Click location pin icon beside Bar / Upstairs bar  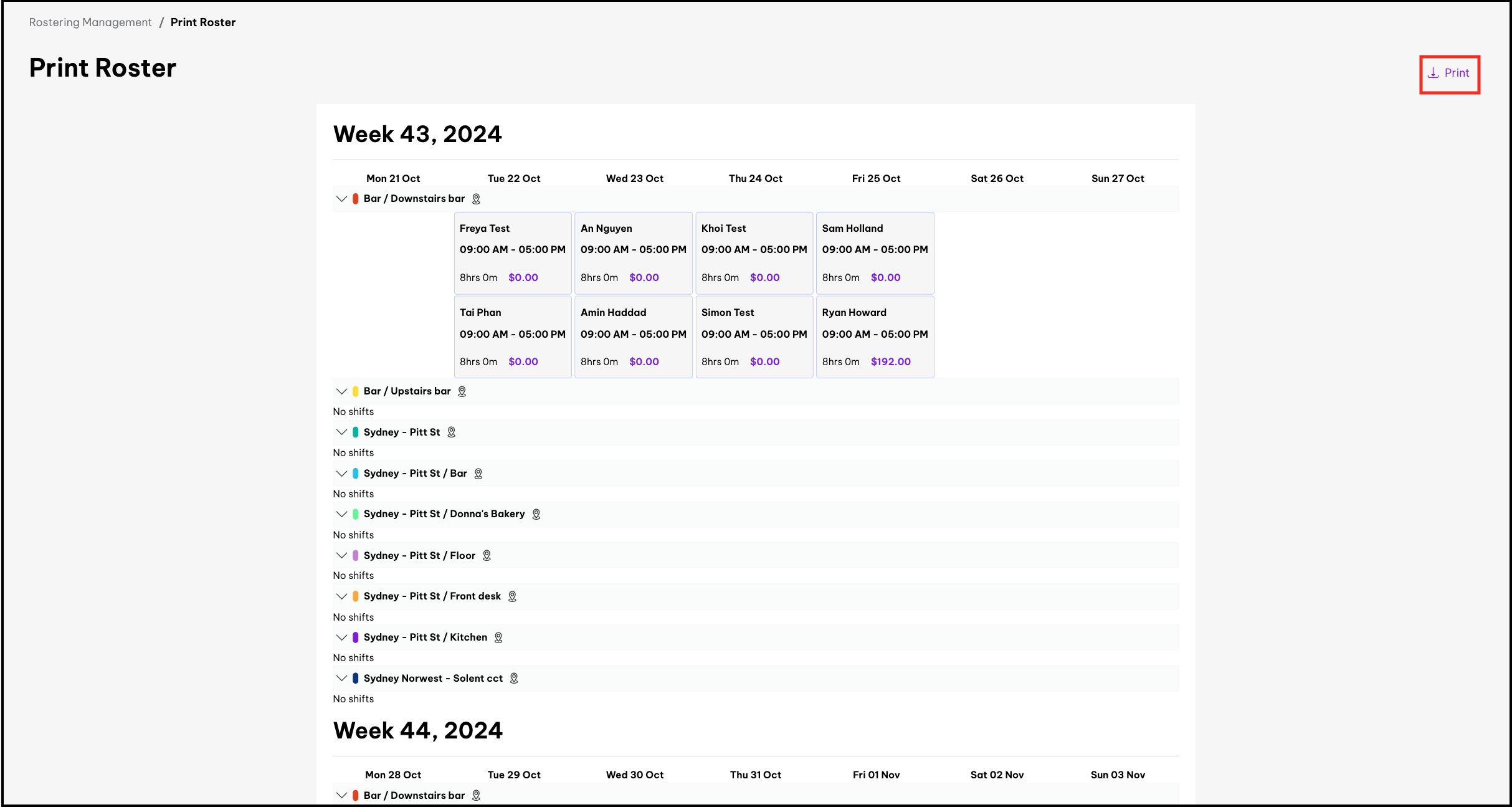462,391
